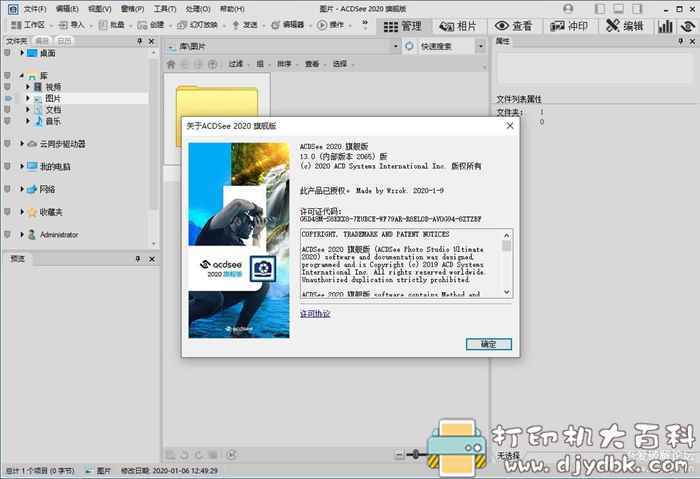Open the 365 eye icon at top right
This screenshot has width=700, height=479.
tap(688, 26)
